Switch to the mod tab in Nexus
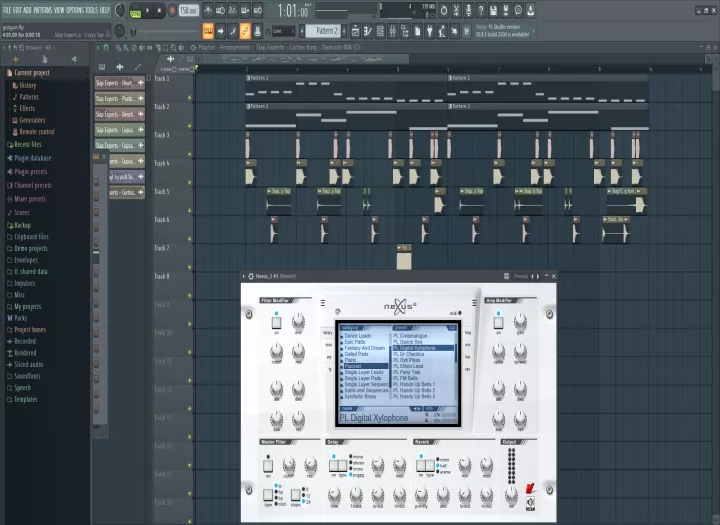The width and height of the screenshot is (720, 525). [x=329, y=344]
